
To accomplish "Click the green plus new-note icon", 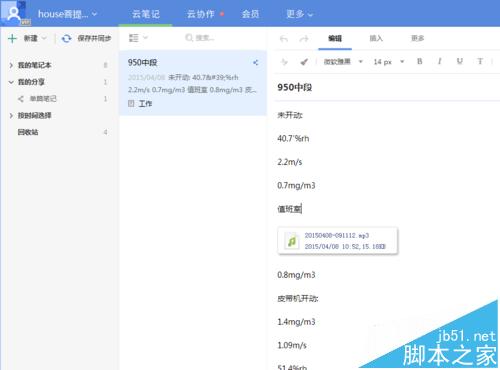I will tap(12, 38).
